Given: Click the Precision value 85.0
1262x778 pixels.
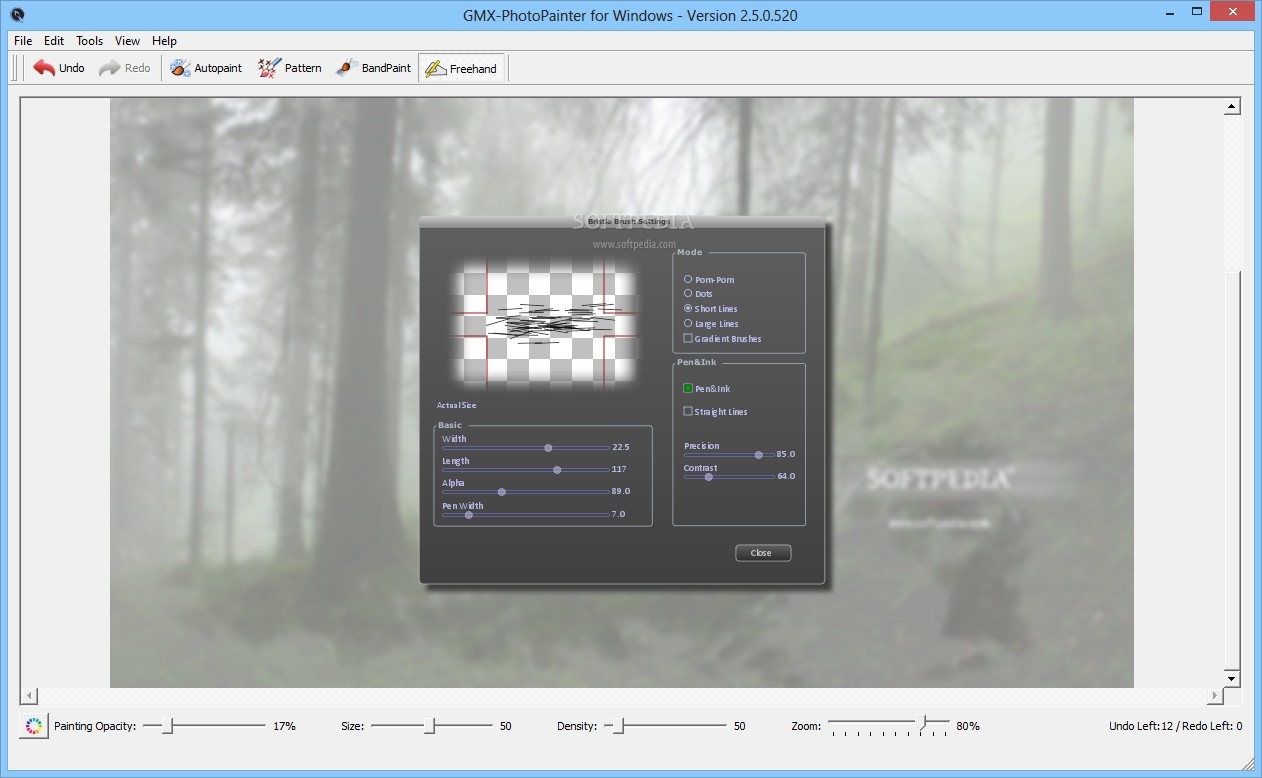Looking at the screenshot, I should point(786,454).
